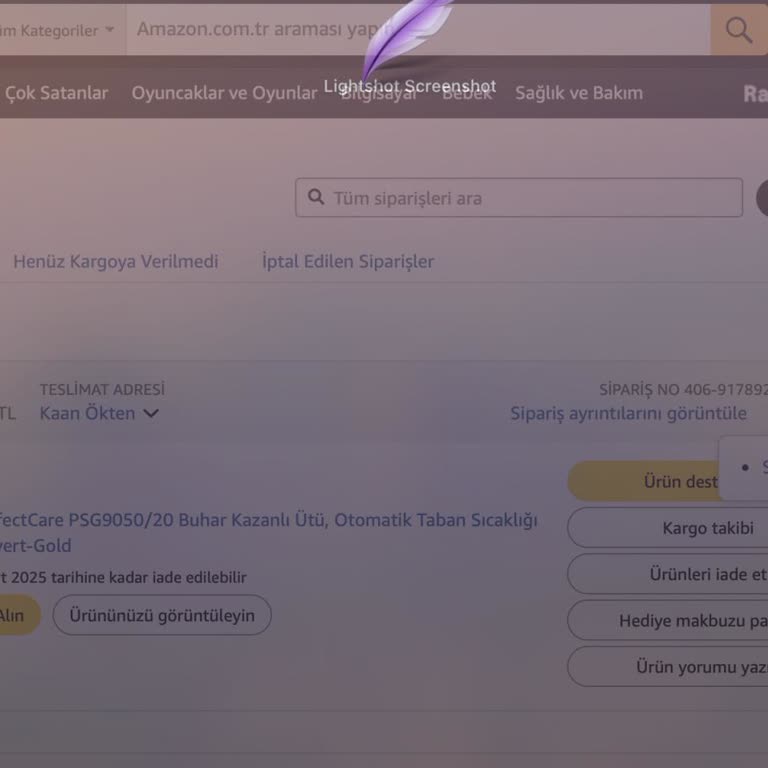Click magnifier icon in order search box

pos(316,197)
